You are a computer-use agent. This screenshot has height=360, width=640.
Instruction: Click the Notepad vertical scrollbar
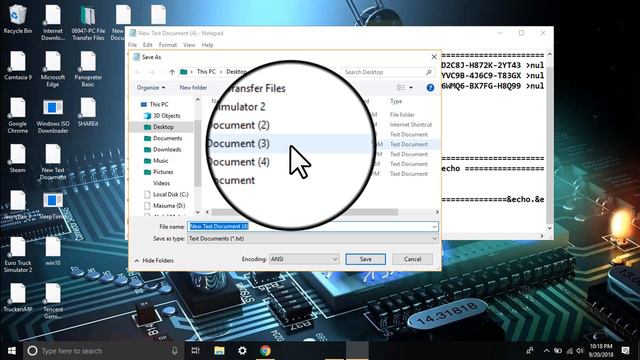[549, 141]
